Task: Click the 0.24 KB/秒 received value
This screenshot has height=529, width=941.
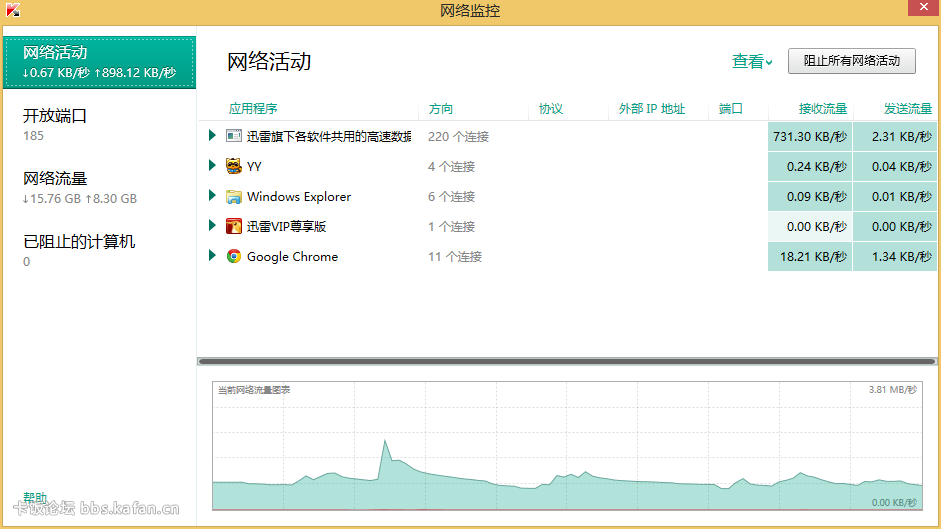Action: 810,167
